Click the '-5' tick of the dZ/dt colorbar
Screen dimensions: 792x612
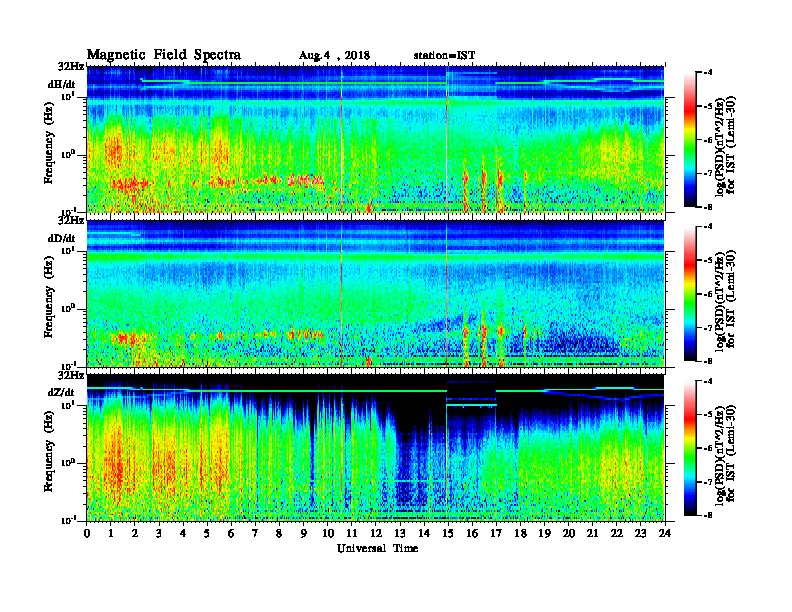708,415
